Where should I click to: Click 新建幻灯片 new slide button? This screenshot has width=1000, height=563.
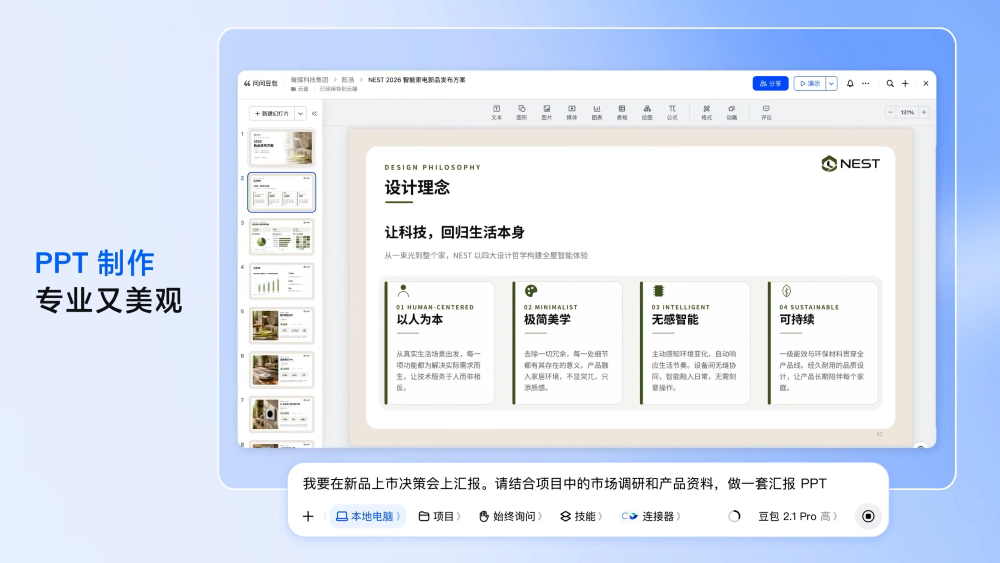272,113
